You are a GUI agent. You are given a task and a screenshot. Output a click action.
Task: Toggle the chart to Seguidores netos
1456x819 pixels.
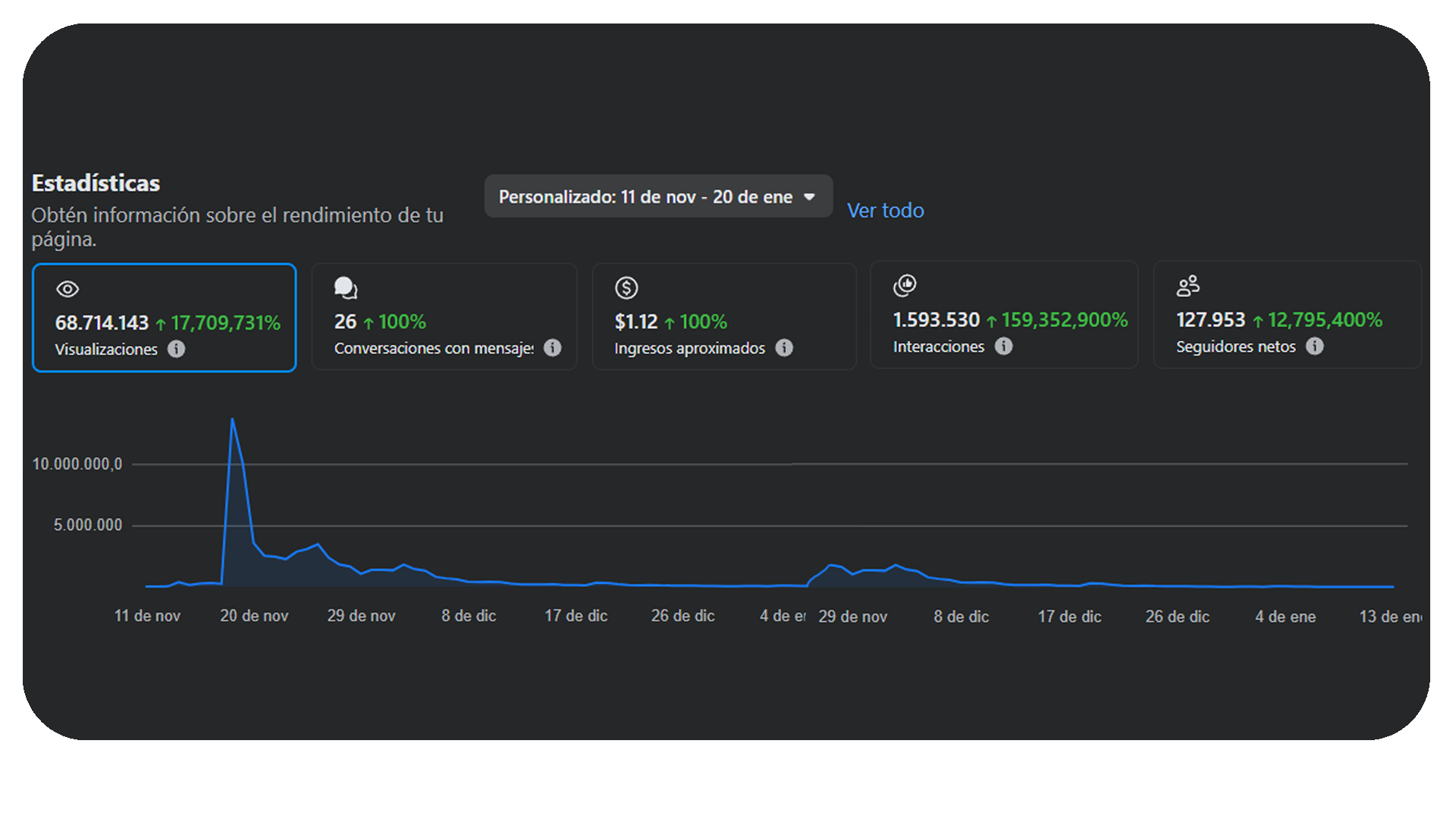[1287, 315]
